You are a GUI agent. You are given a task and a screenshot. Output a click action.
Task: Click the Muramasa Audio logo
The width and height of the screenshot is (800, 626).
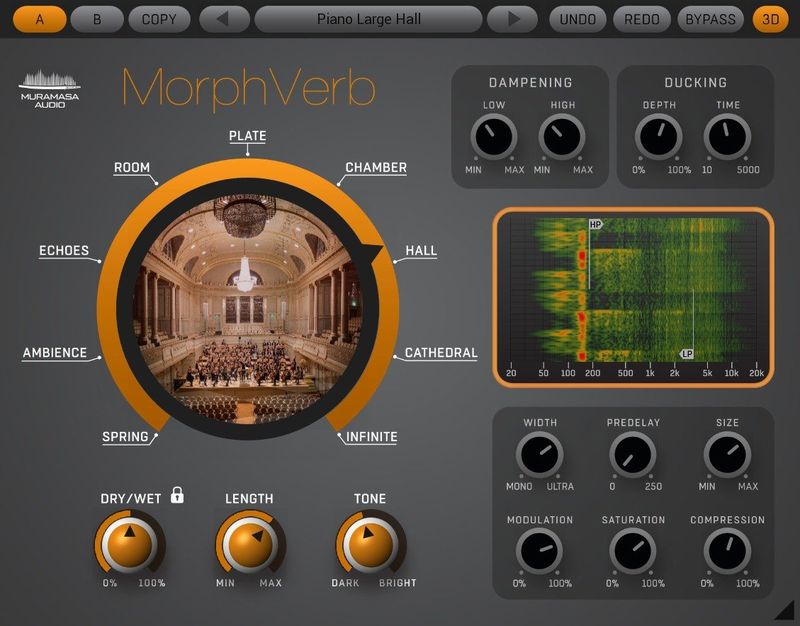47,90
